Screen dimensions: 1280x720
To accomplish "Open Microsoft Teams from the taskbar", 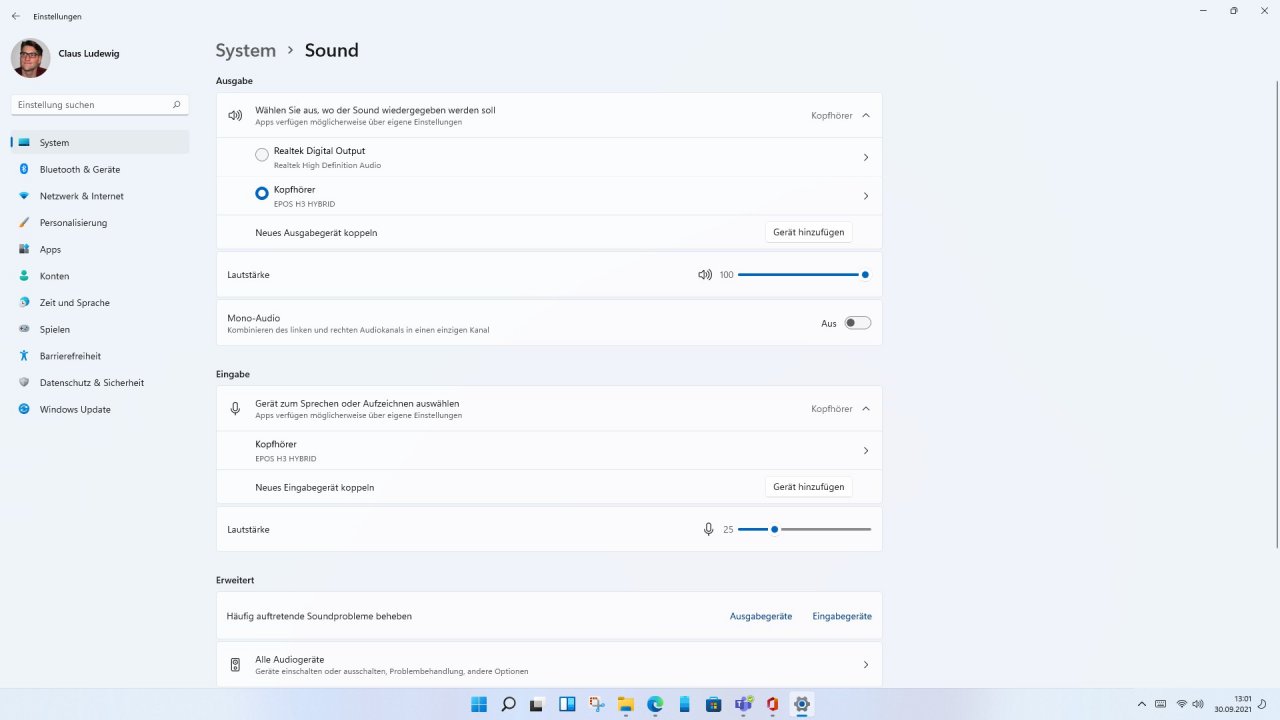I will (x=743, y=704).
